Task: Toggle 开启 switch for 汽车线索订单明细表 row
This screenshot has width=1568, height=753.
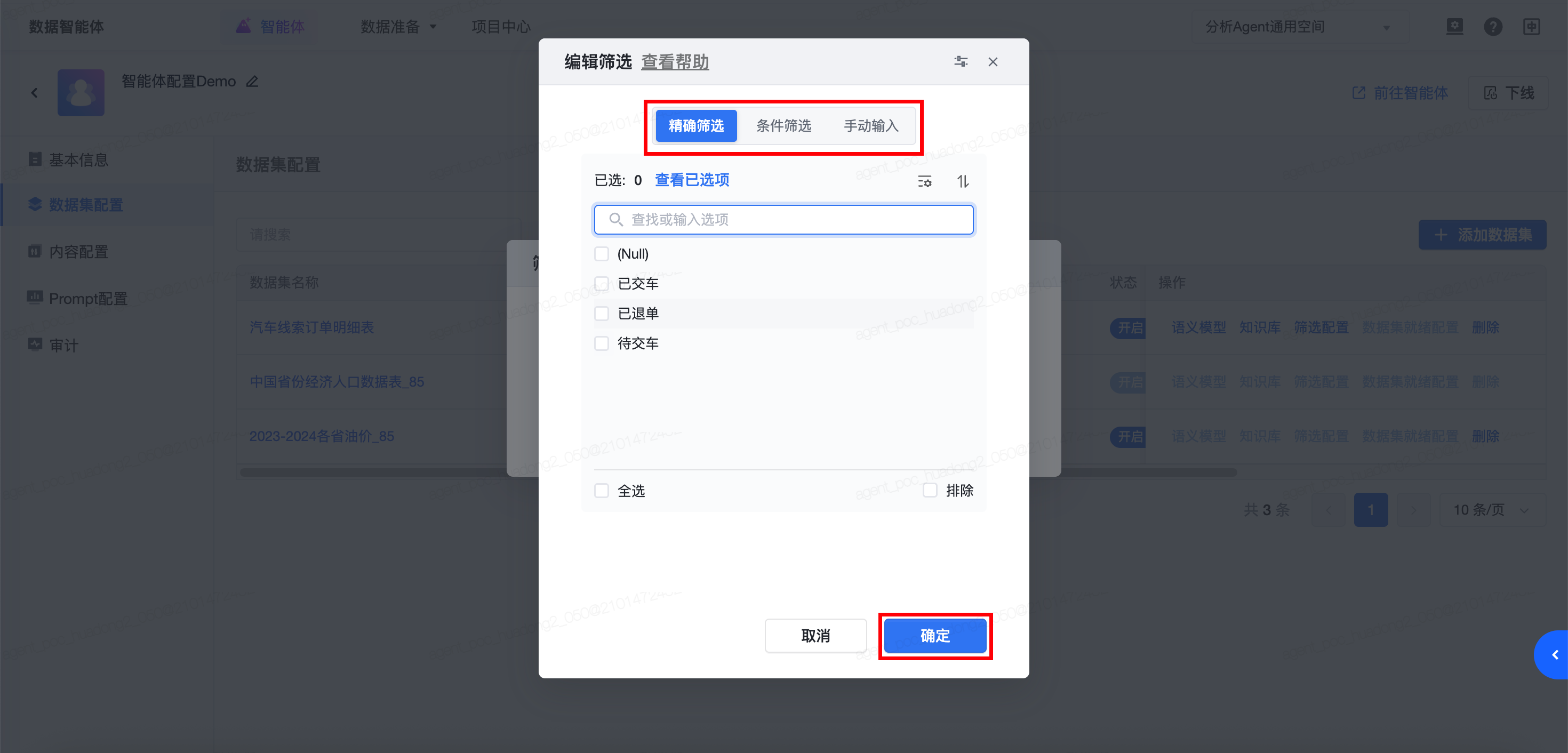Action: tap(1129, 327)
